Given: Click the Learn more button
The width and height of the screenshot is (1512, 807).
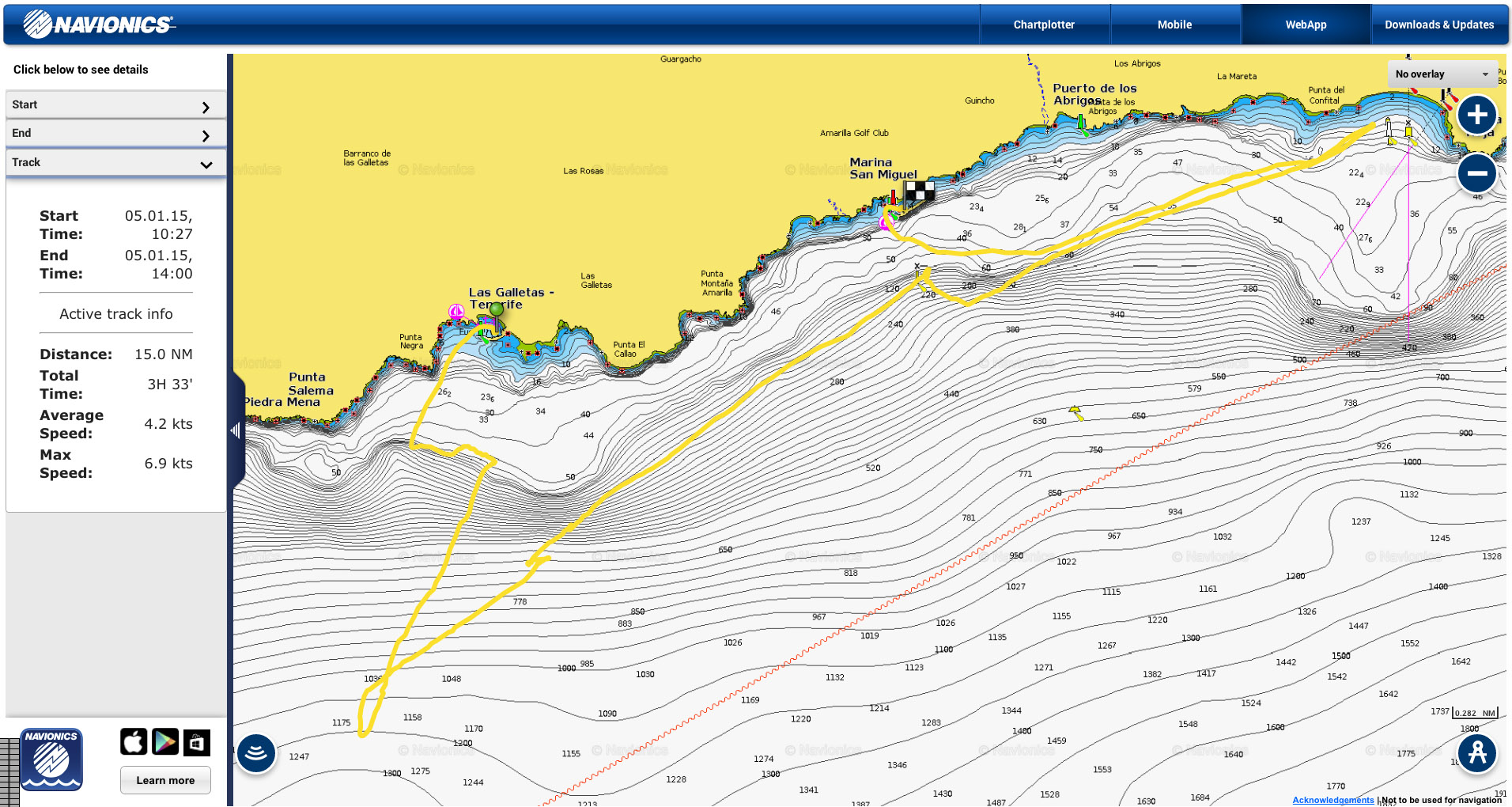Looking at the screenshot, I should tap(165, 780).
